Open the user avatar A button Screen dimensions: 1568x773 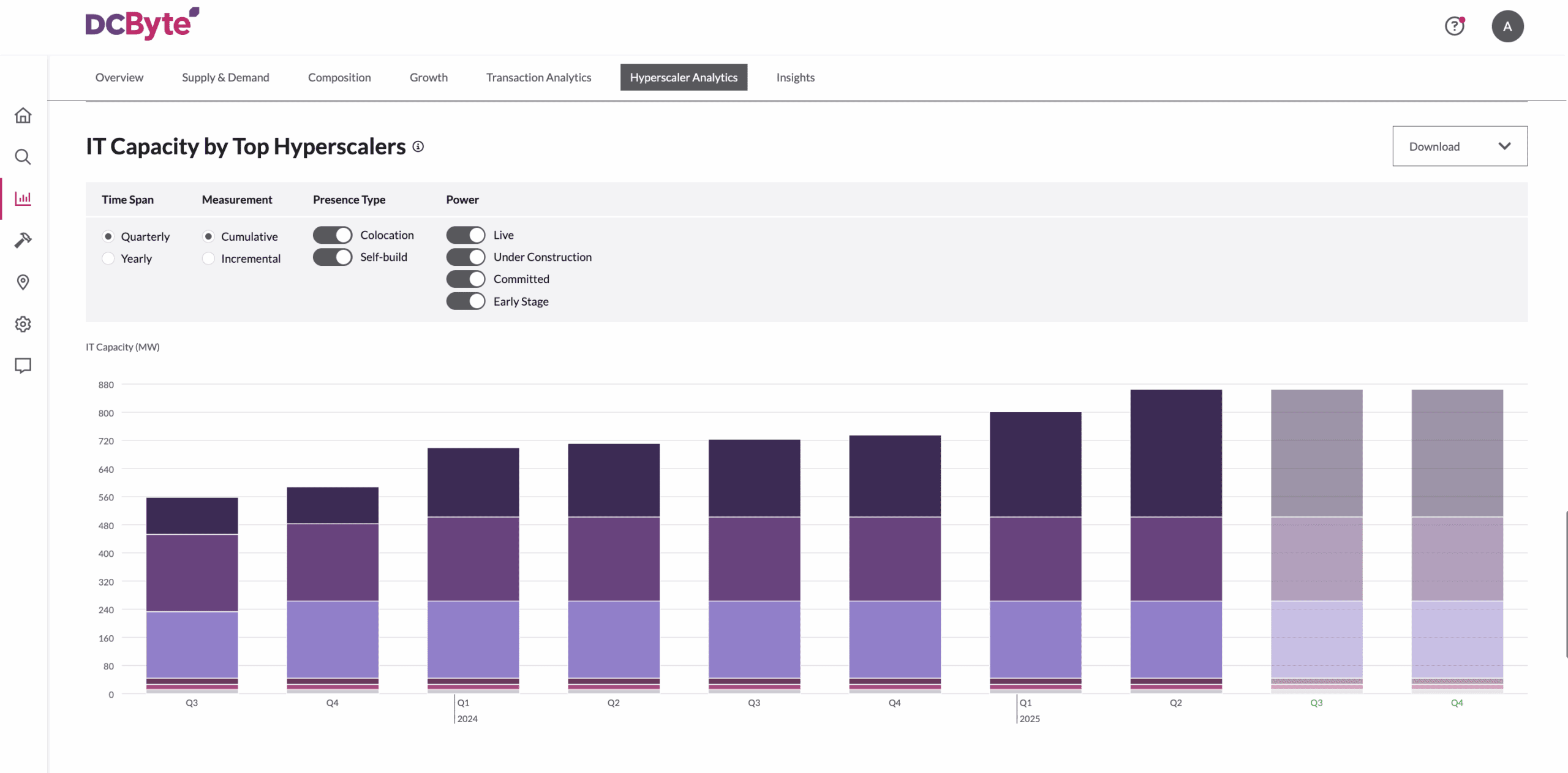click(1507, 26)
